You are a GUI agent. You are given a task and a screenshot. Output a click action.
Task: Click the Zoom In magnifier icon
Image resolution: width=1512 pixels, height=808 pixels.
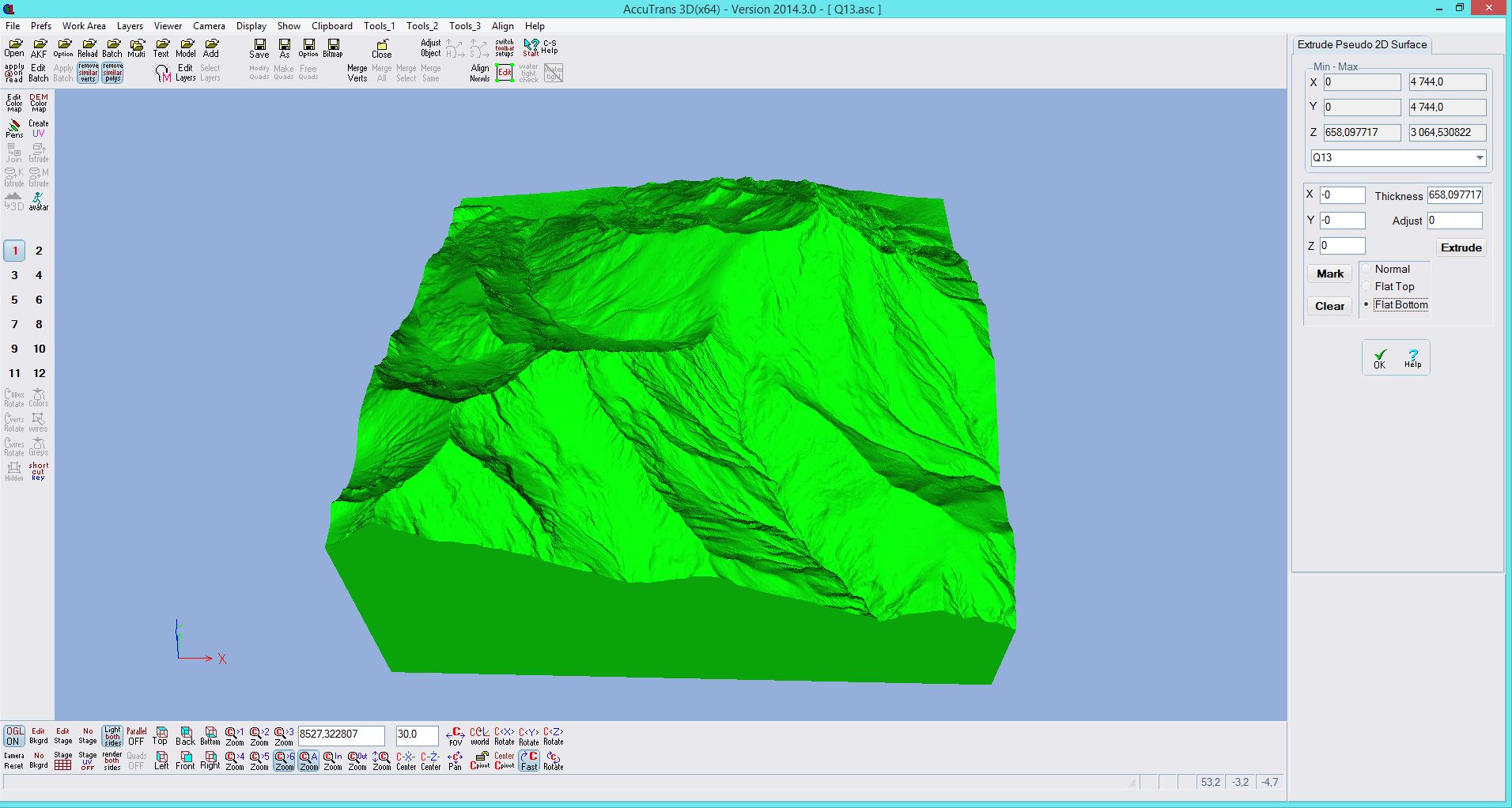pyautogui.click(x=333, y=761)
